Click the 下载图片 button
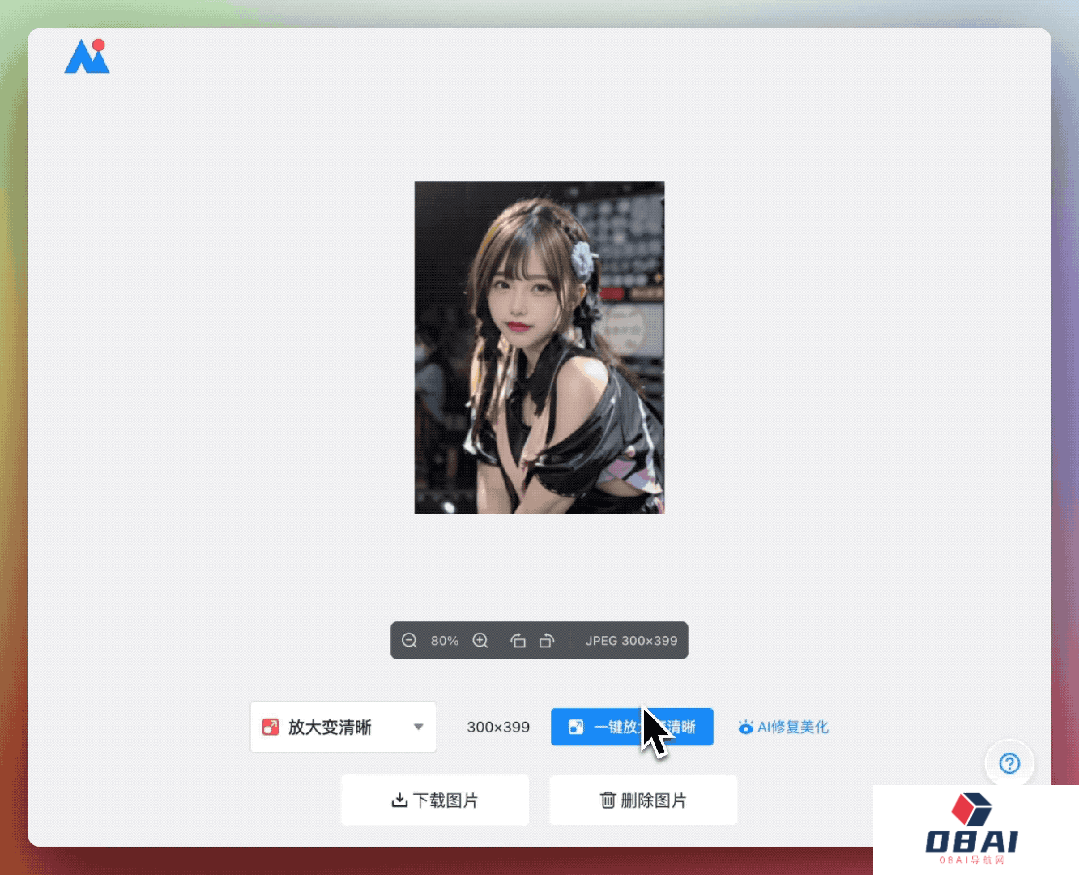This screenshot has width=1079, height=875. pos(435,800)
